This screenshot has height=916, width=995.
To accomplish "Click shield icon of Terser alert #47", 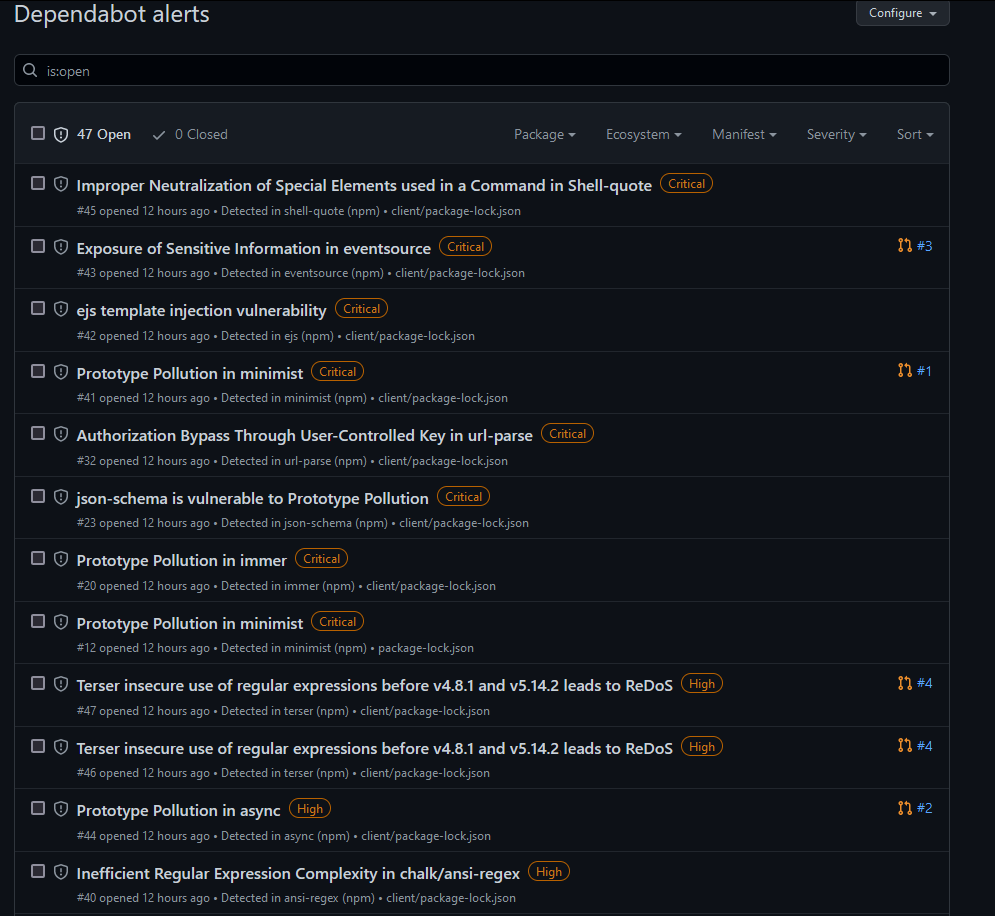I will [x=61, y=684].
